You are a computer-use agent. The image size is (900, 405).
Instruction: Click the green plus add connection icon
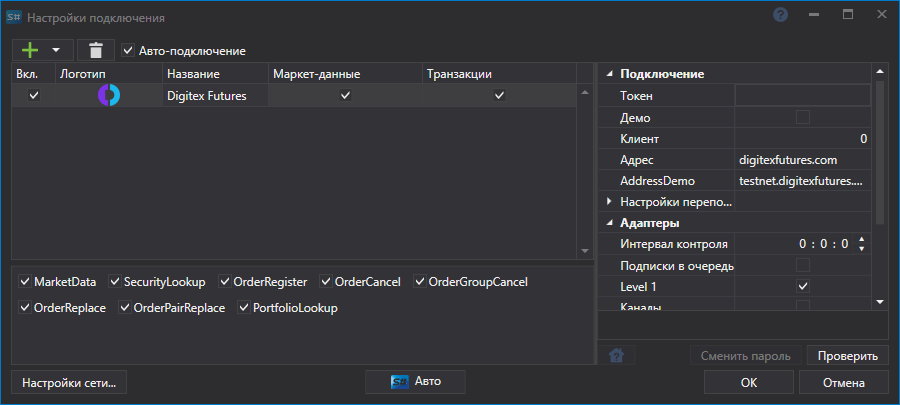click(30, 50)
